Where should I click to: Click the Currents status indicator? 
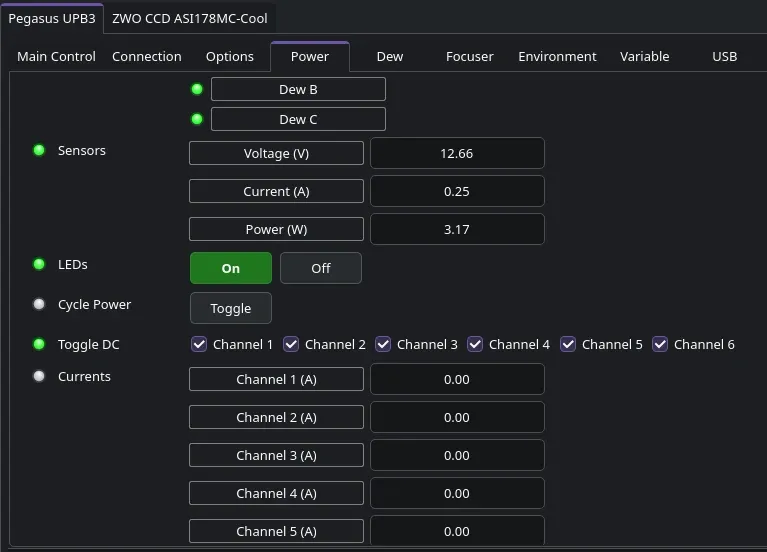(x=39, y=376)
